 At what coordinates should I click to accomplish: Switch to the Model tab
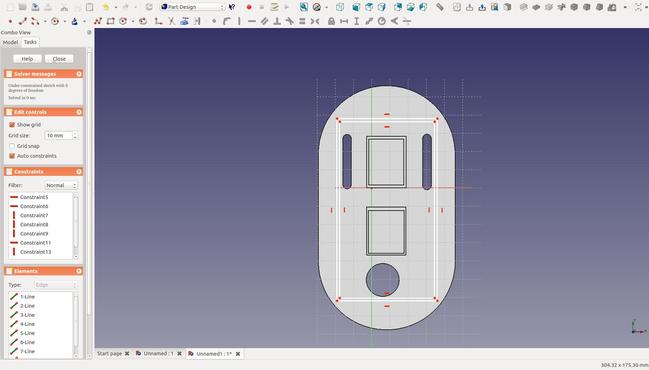(10, 42)
